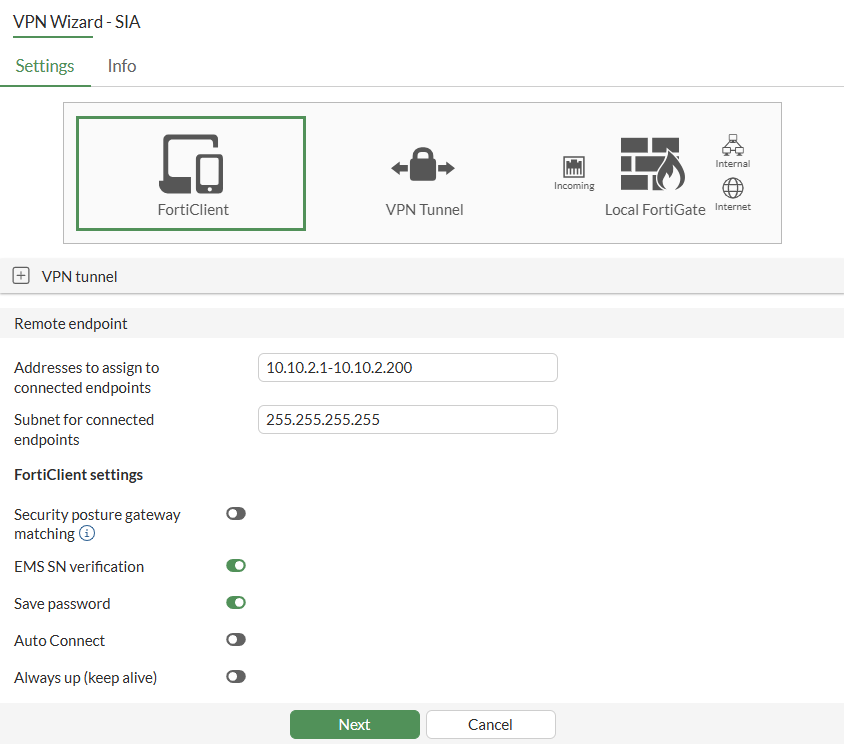
Task: Edit the addresses to assign field
Action: coord(407,367)
